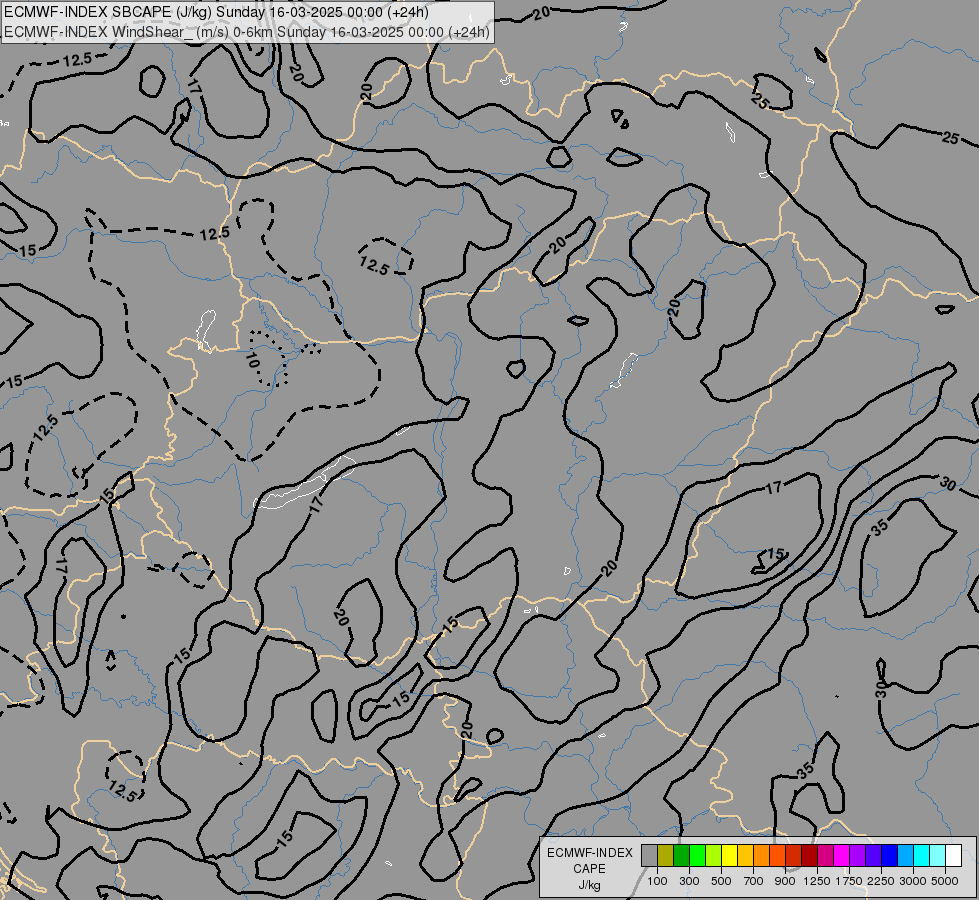This screenshot has width=979, height=900.
Task: Click the 1250 legend value
Action: [817, 881]
